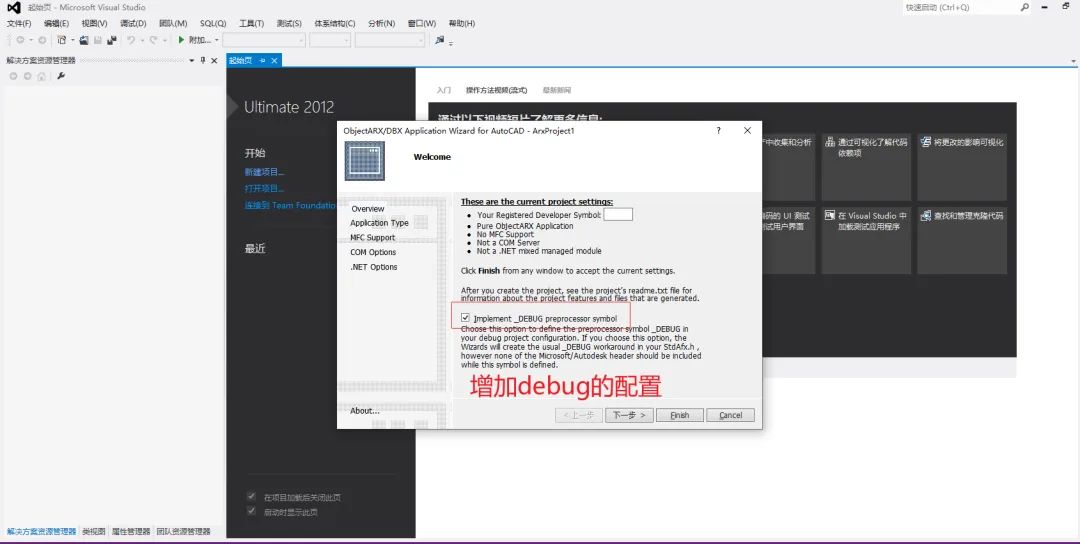Click the Quick Launch magnifier icon
This screenshot has height=544, width=1080.
pos(1025,8)
